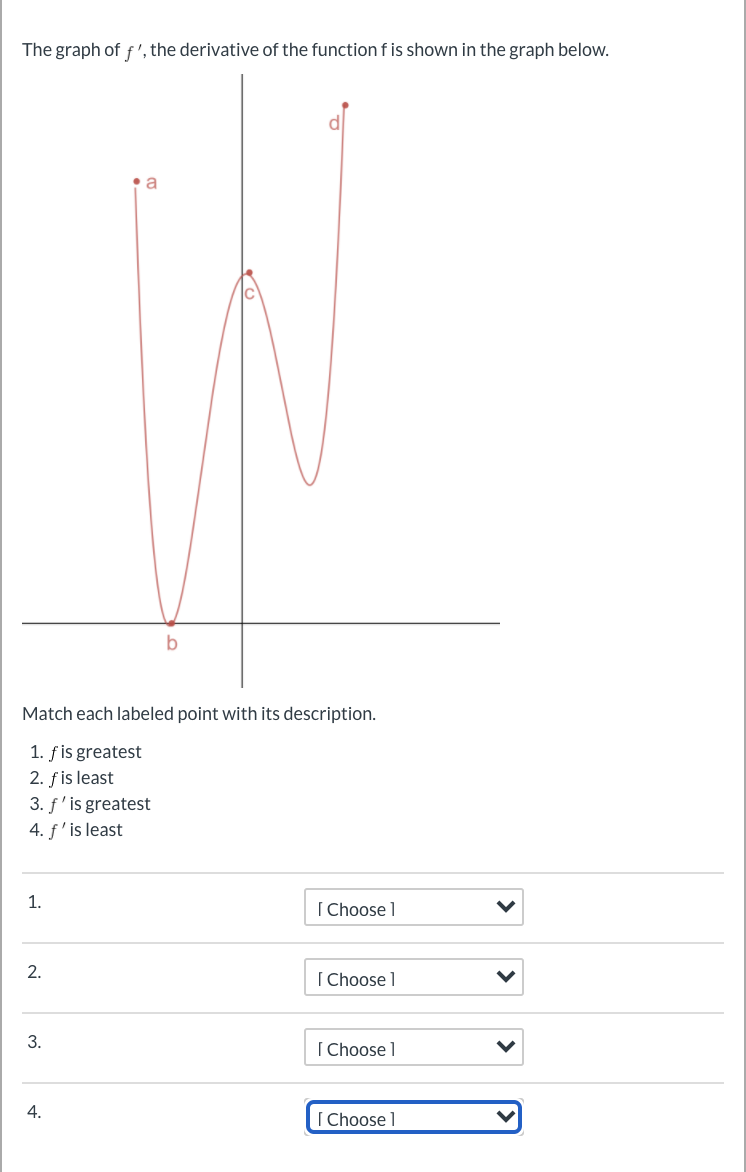Click the chevron arrow on the second Choose menu
Viewport: 746px width, 1172px height.
[505, 977]
